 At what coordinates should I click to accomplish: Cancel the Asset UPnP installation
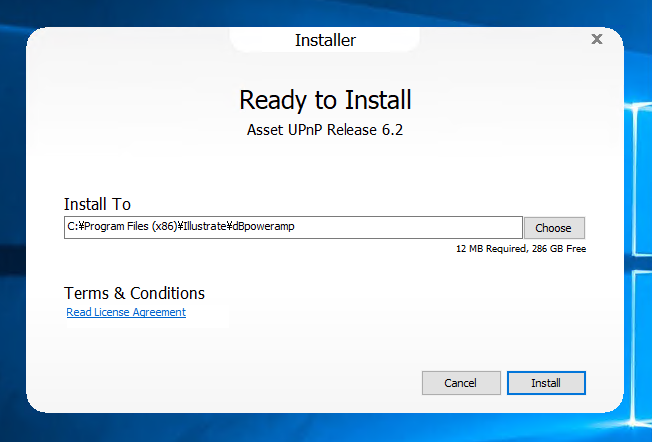tap(461, 383)
